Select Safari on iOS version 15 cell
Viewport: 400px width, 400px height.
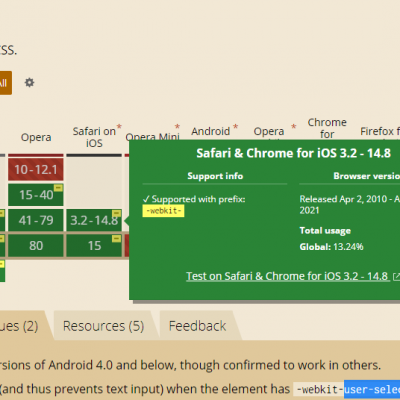click(x=94, y=246)
